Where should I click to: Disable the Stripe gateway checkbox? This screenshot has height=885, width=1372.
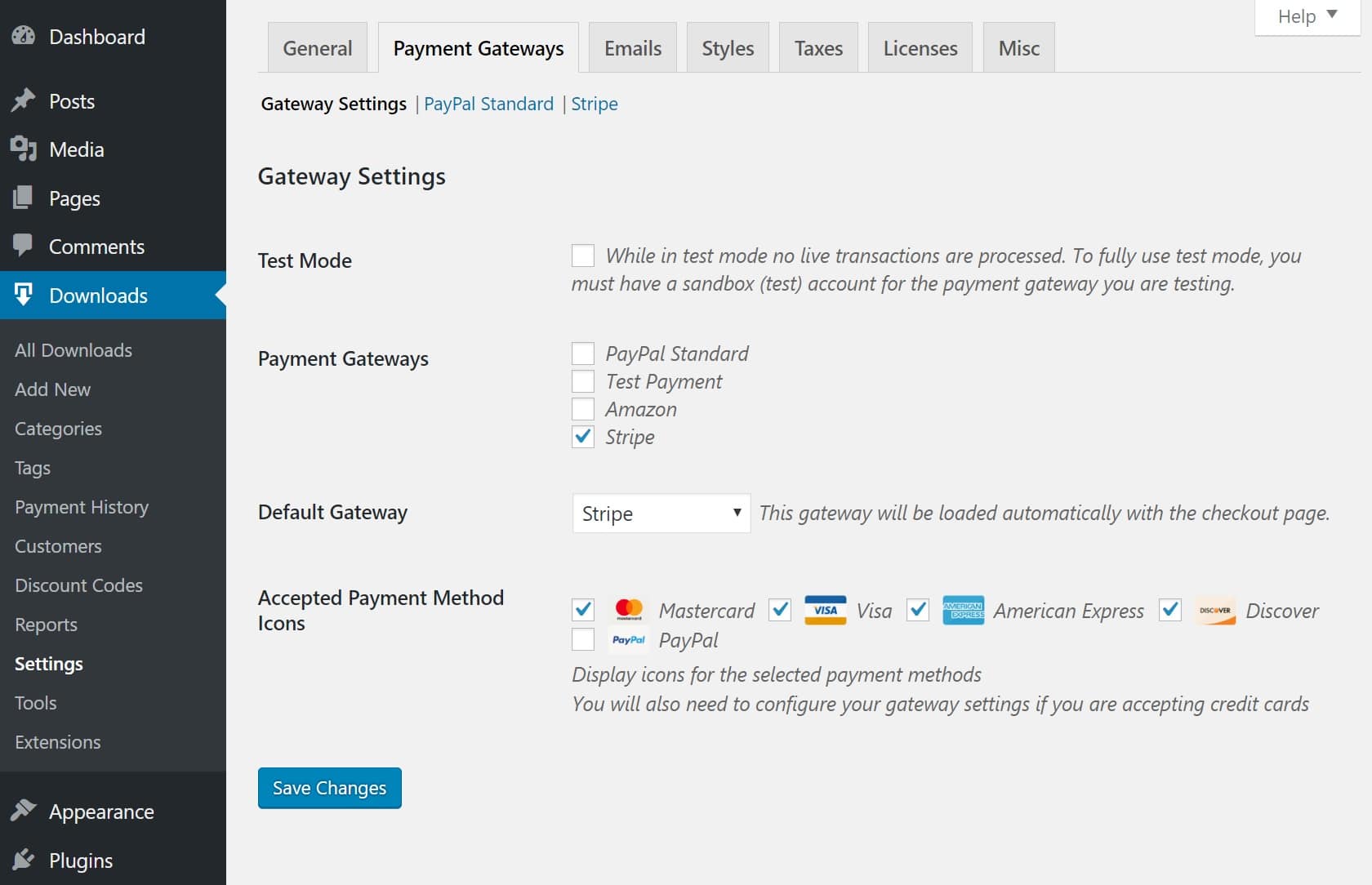coord(583,438)
